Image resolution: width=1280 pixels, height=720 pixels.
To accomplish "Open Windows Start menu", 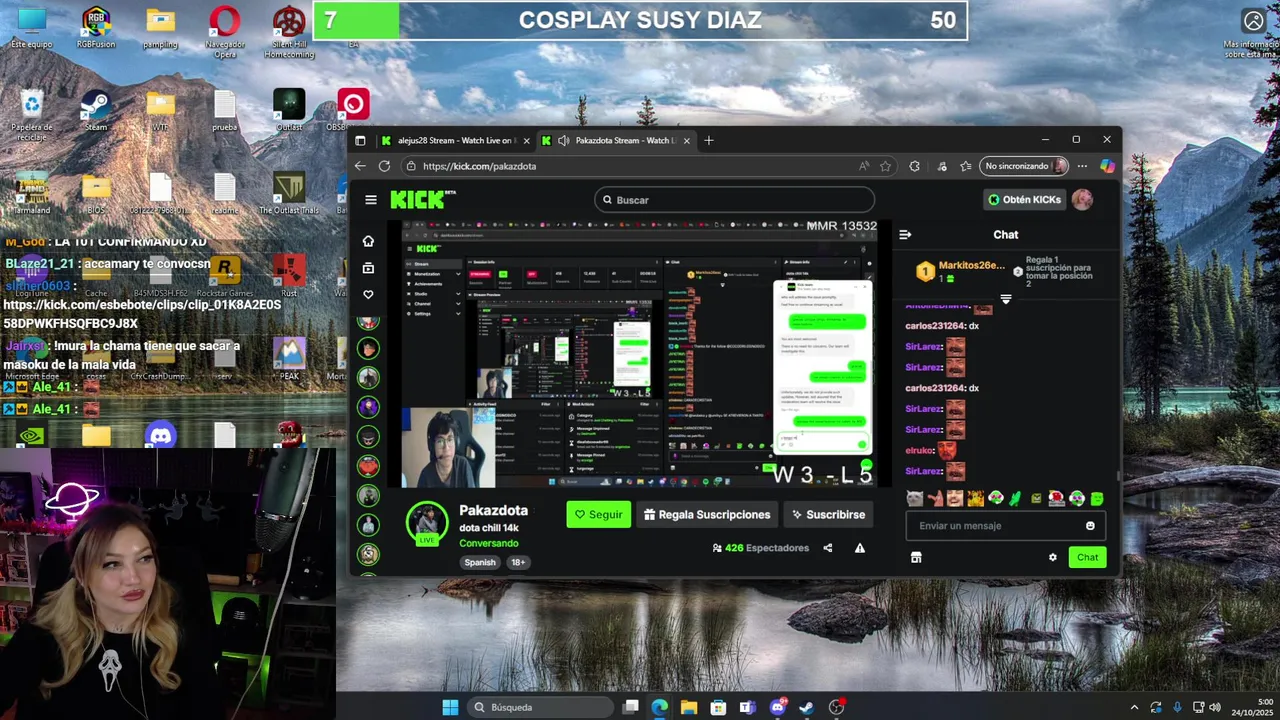I will [450, 707].
